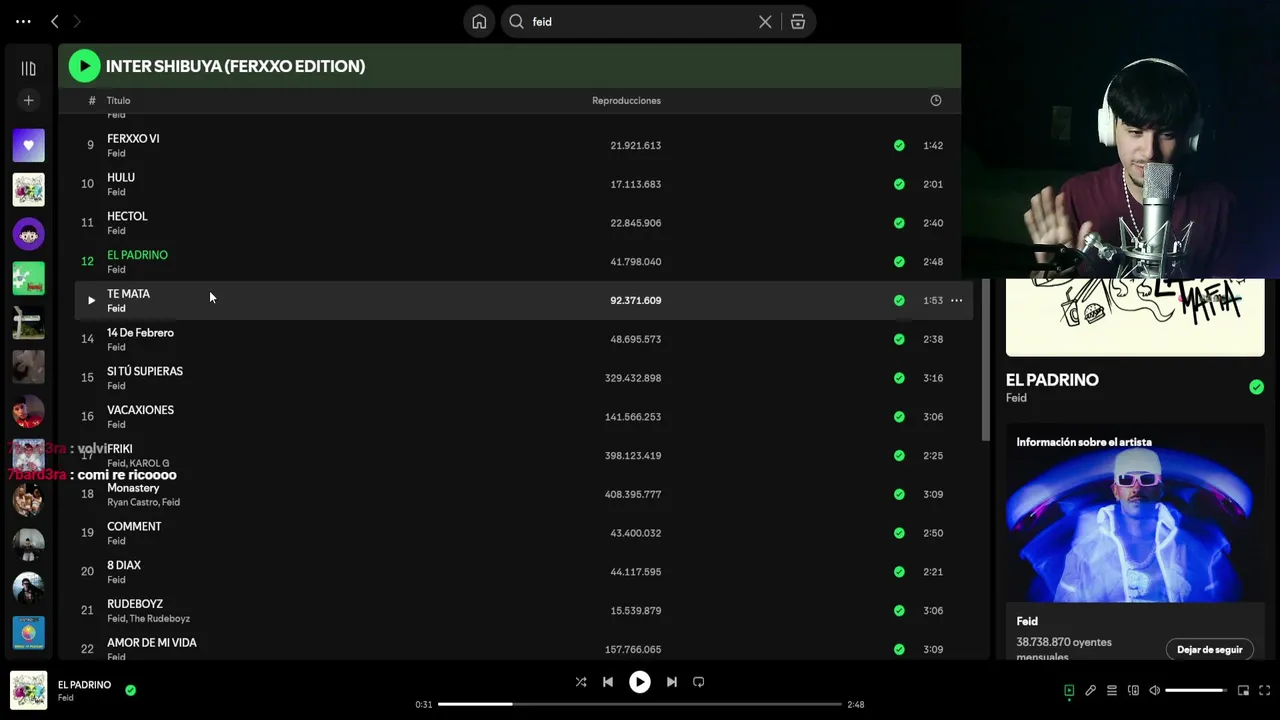Play INTER SHIBUYA (FERXXO EDITION) with green button

84,66
